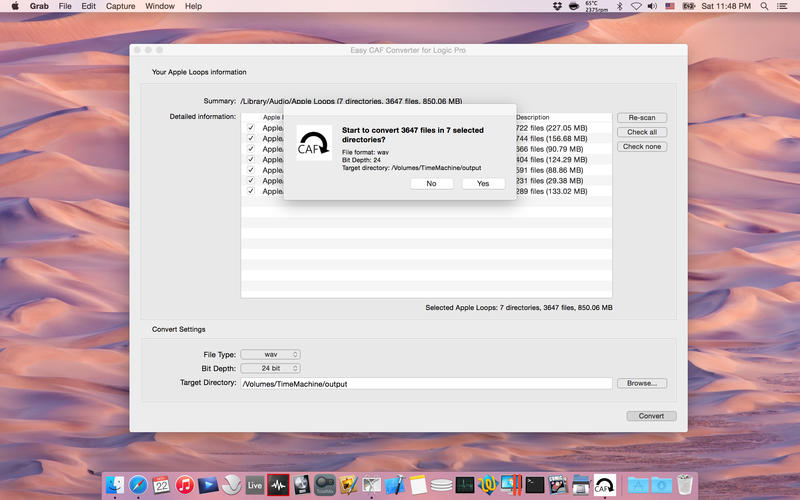Screen dimensions: 800x500
Task: Open the Capture menu
Action: tap(120, 6)
